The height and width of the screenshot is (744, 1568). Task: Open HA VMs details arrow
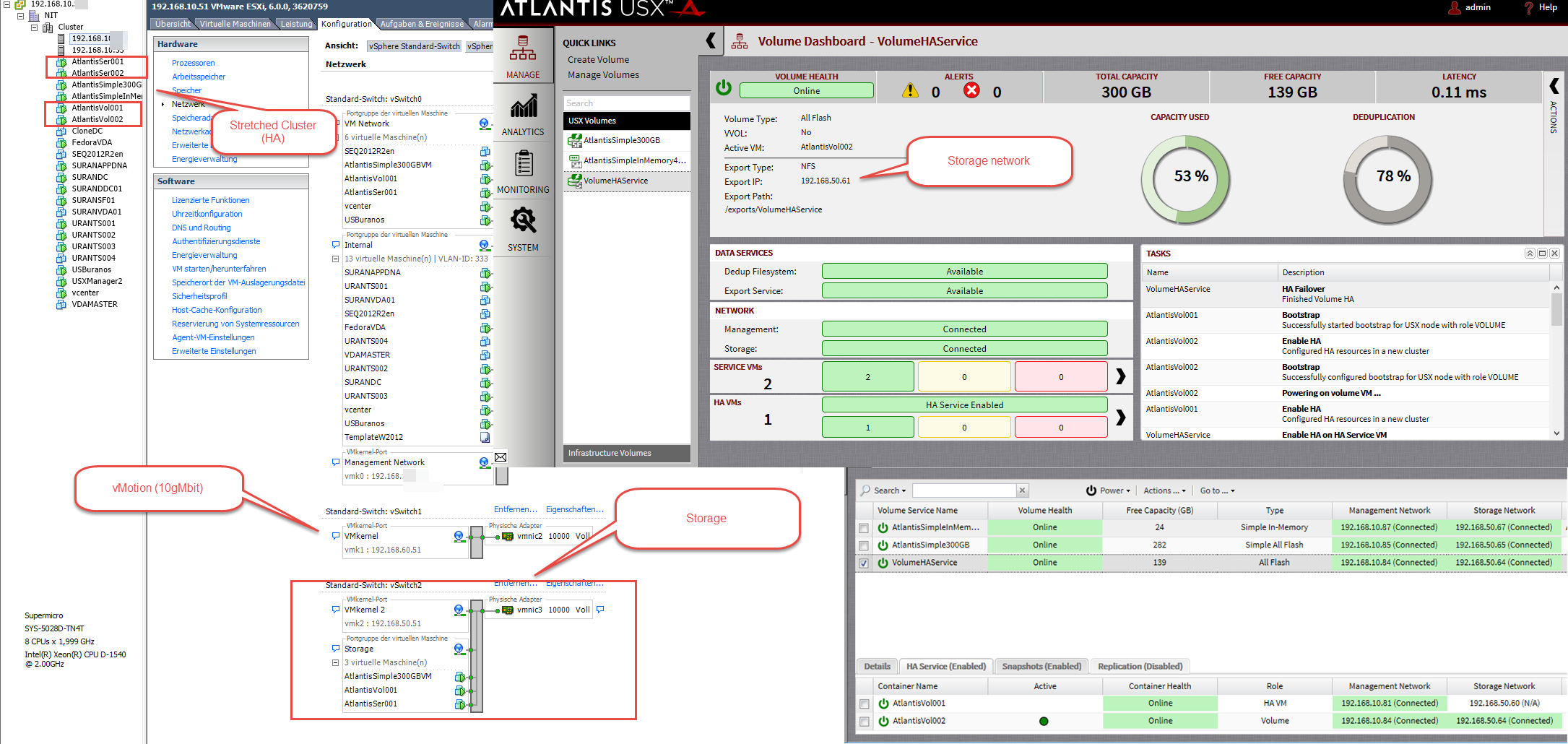click(1120, 417)
